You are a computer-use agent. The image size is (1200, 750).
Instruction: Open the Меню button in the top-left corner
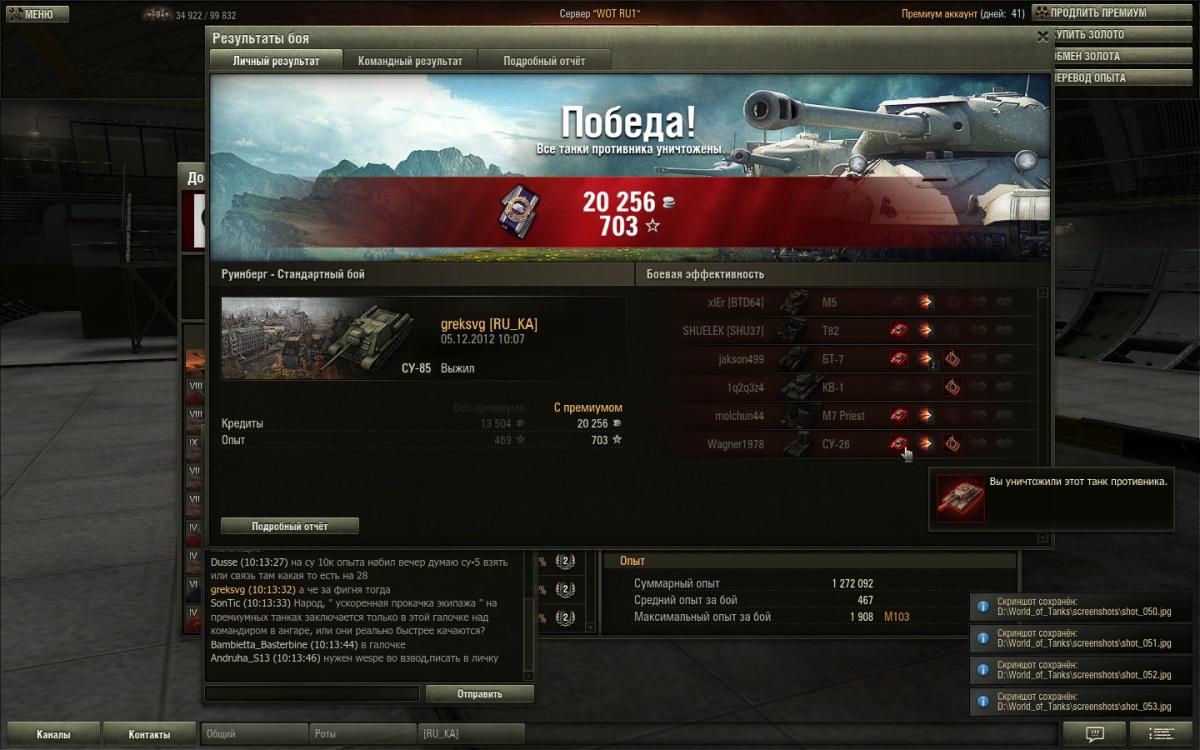click(x=35, y=14)
